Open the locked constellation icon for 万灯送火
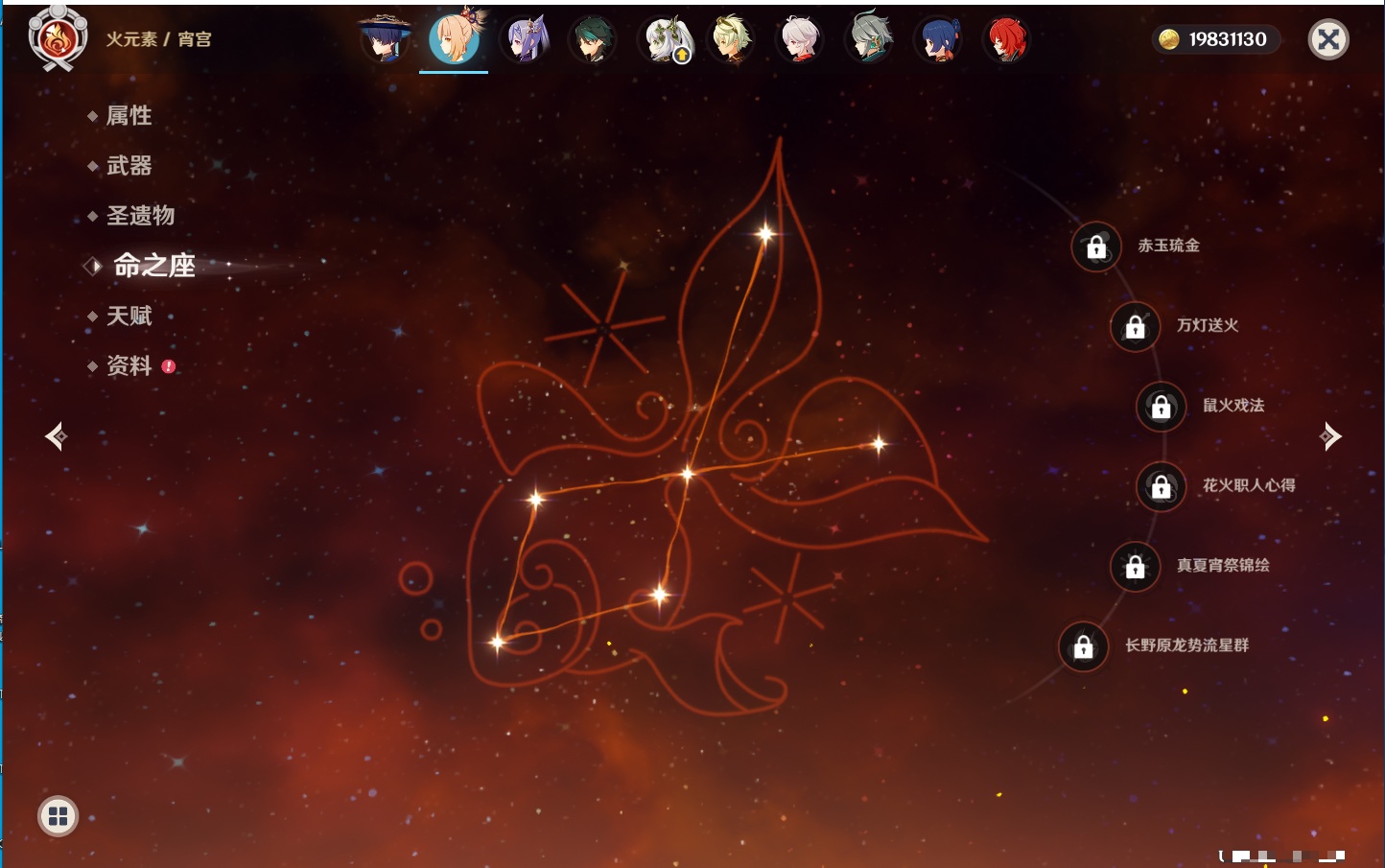The height and width of the screenshot is (868, 1385). [x=1135, y=326]
